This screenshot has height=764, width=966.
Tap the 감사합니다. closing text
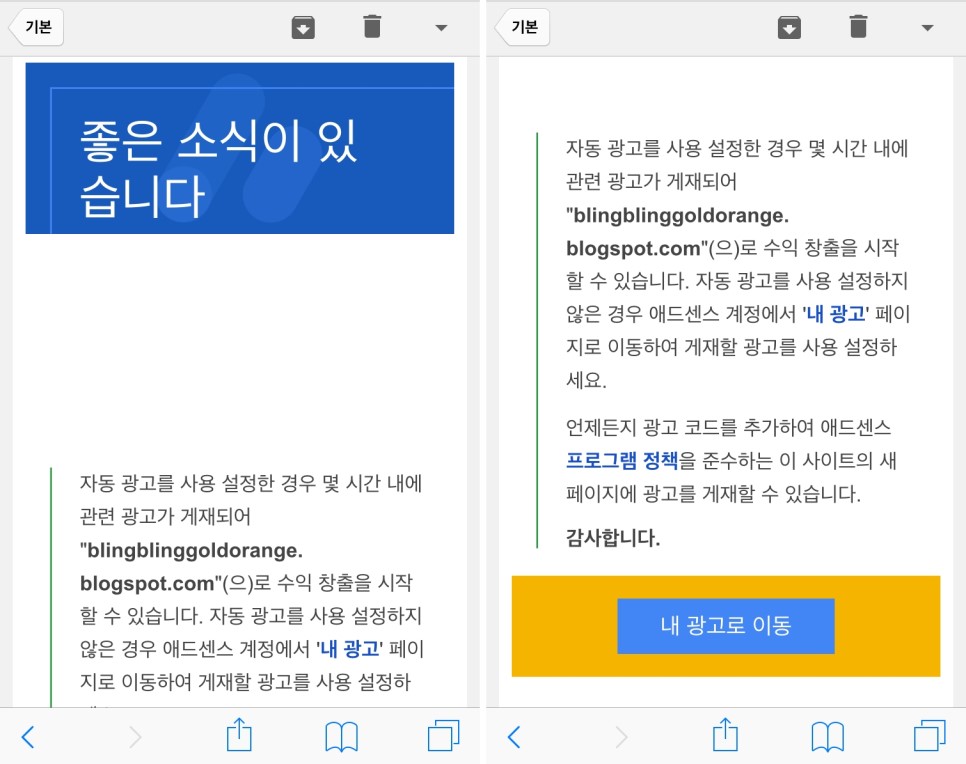tap(613, 538)
